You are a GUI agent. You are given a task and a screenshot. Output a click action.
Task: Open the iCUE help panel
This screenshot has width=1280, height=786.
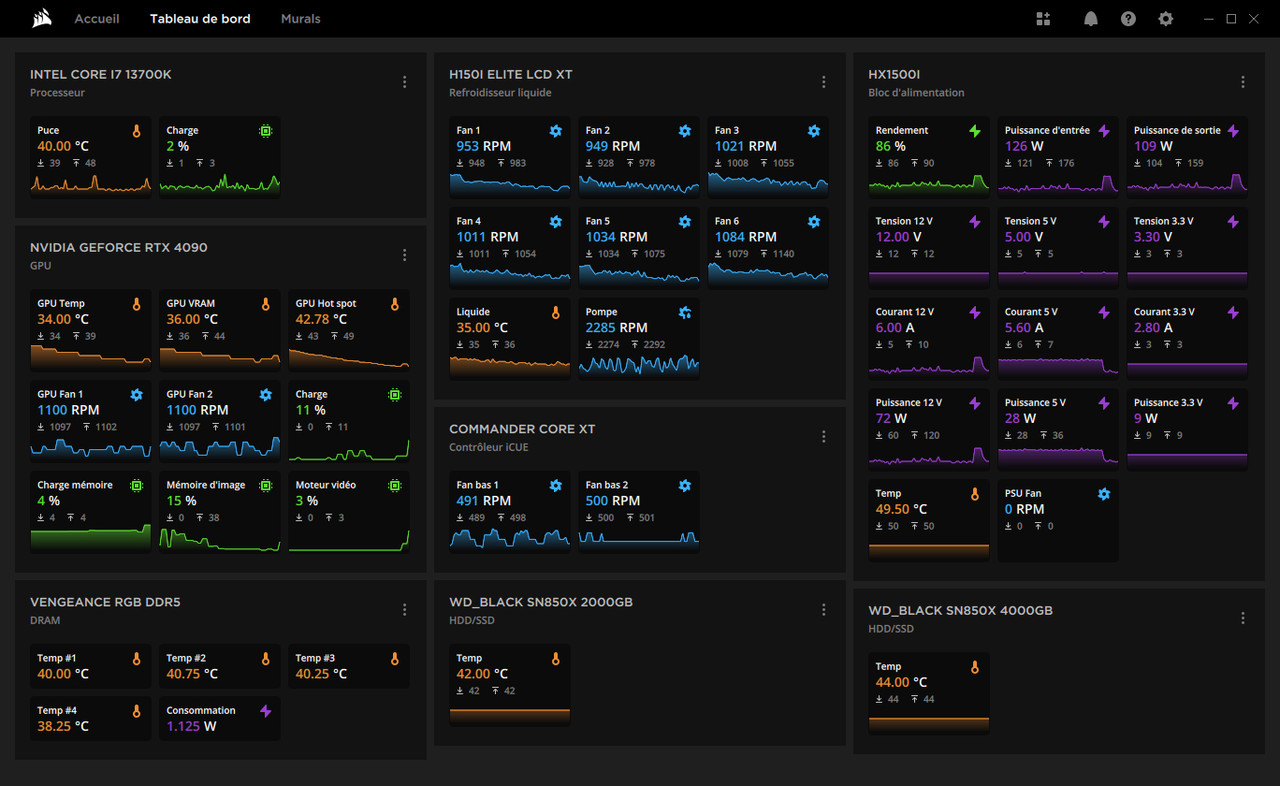click(x=1128, y=18)
